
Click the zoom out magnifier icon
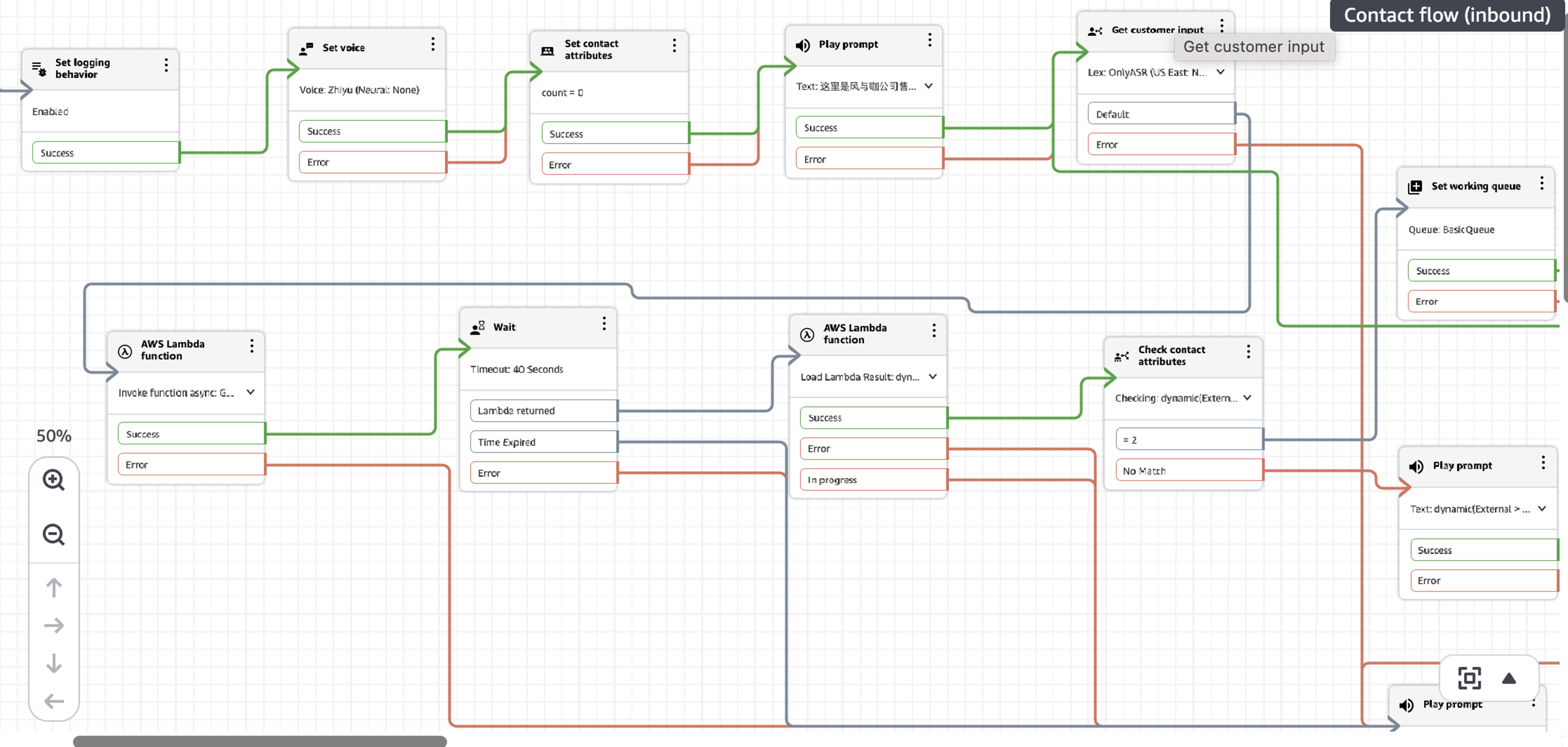coord(53,534)
